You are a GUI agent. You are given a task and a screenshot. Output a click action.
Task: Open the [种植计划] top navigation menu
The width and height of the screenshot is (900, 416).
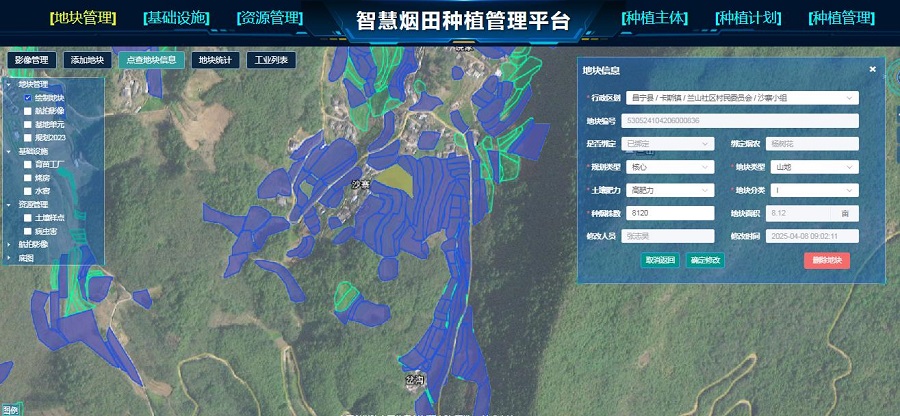[x=748, y=19]
